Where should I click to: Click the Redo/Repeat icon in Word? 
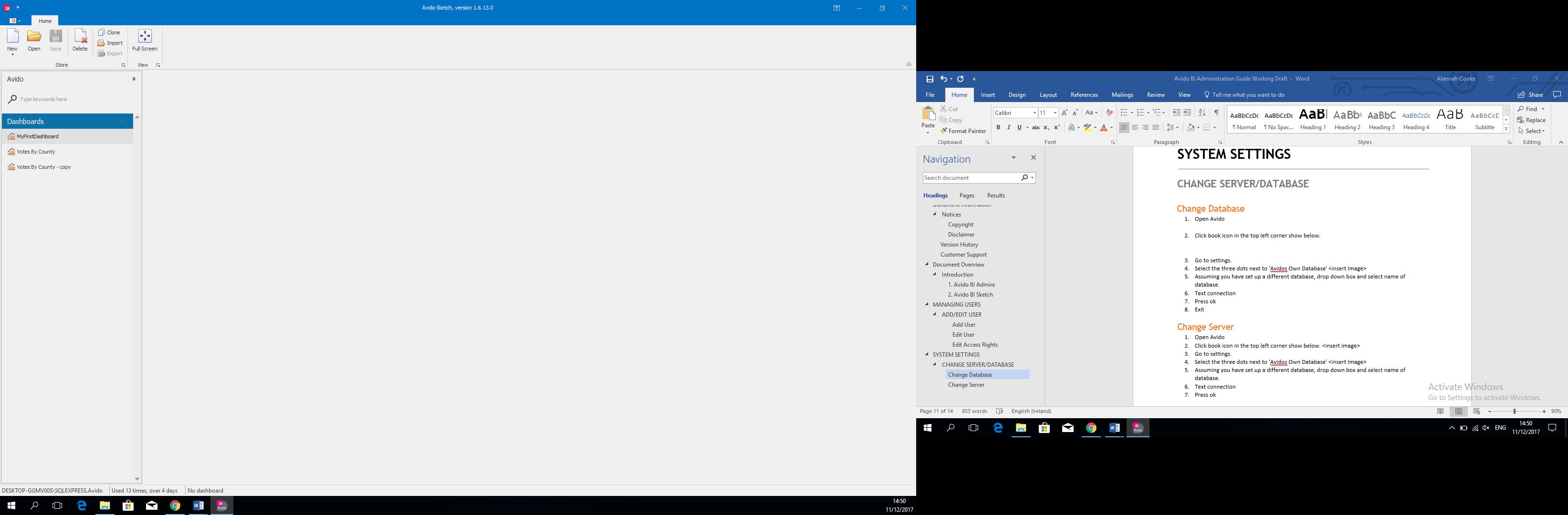click(x=961, y=79)
